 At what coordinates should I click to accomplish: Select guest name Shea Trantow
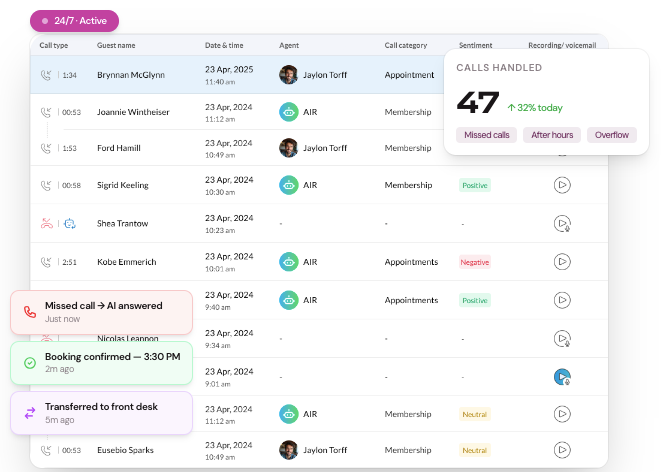122,223
